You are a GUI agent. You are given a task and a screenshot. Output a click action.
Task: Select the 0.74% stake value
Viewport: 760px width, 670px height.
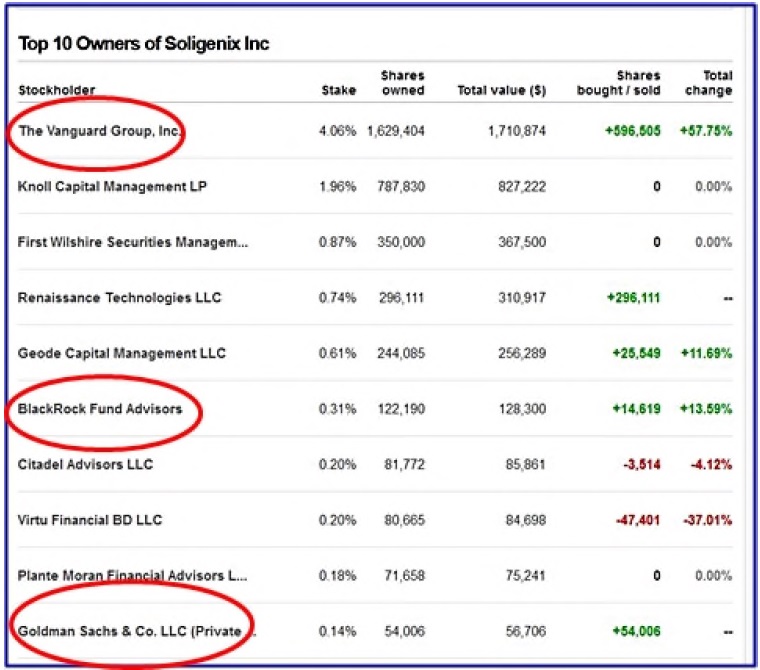(337, 297)
